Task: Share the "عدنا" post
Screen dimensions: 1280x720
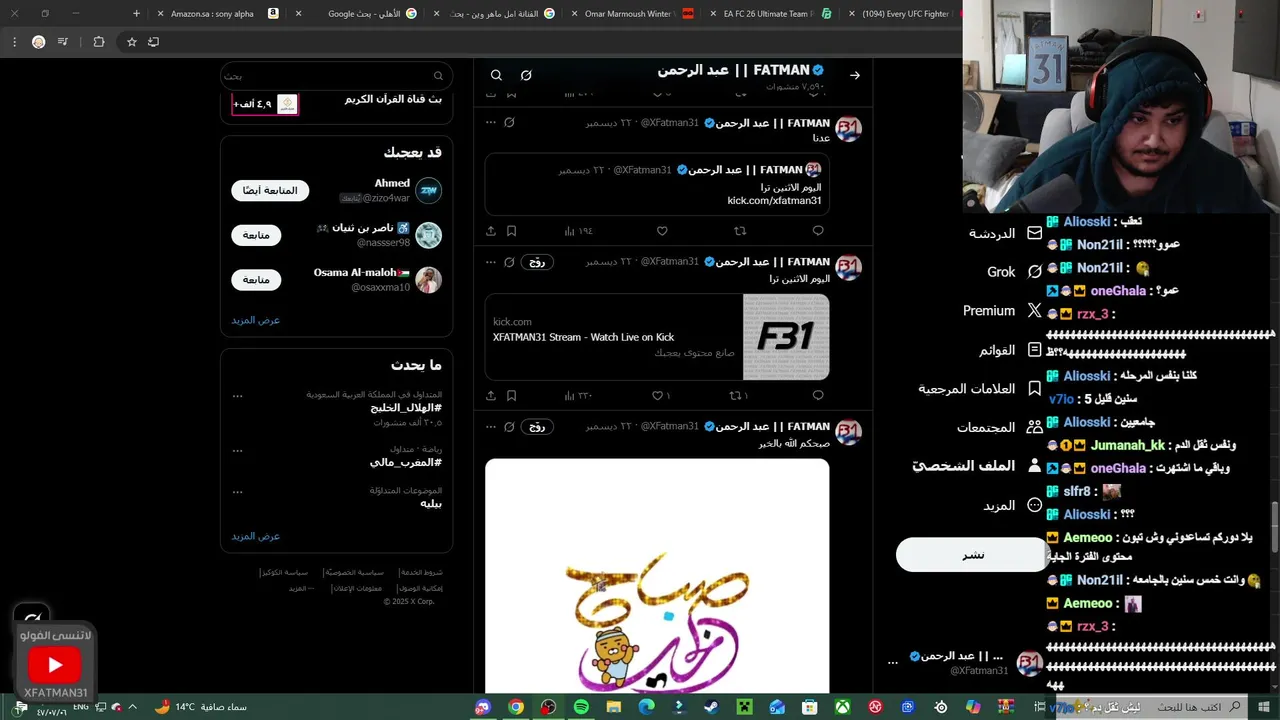Action: (x=491, y=231)
